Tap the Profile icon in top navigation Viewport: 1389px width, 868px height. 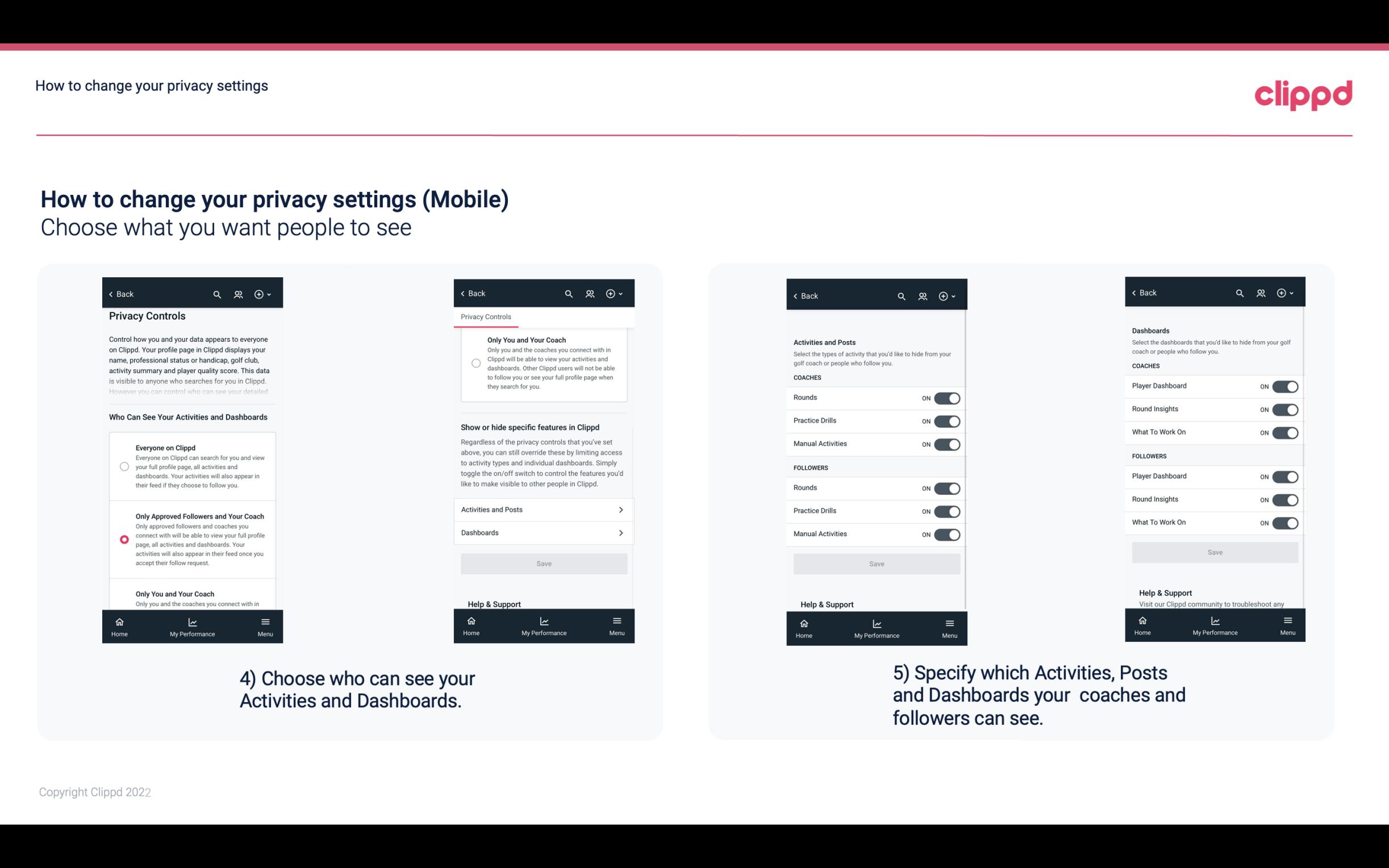[237, 294]
